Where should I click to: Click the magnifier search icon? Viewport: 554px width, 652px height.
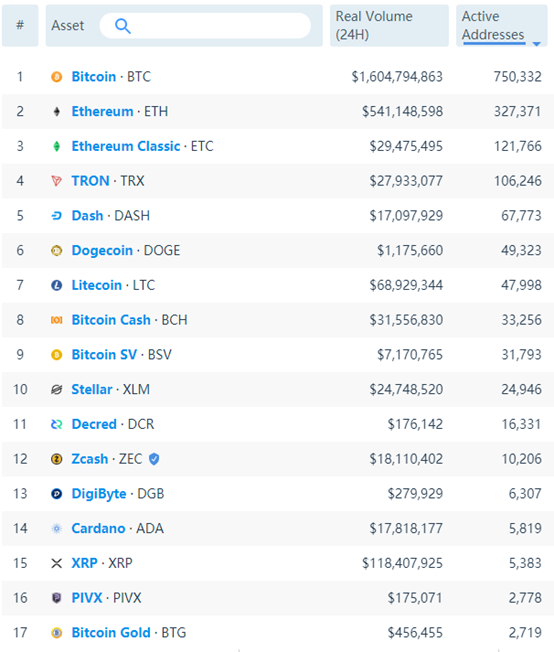point(123,26)
